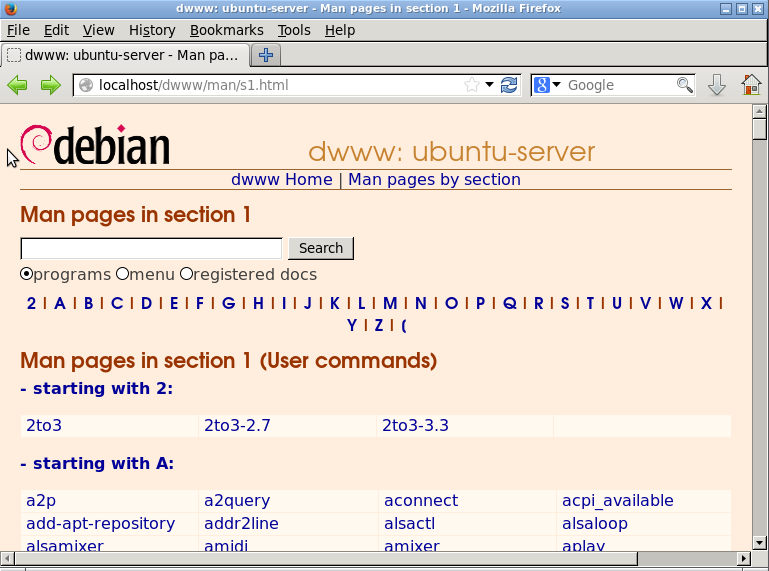Jump to letter Z index link
This screenshot has width=769, height=571.
(x=379, y=325)
